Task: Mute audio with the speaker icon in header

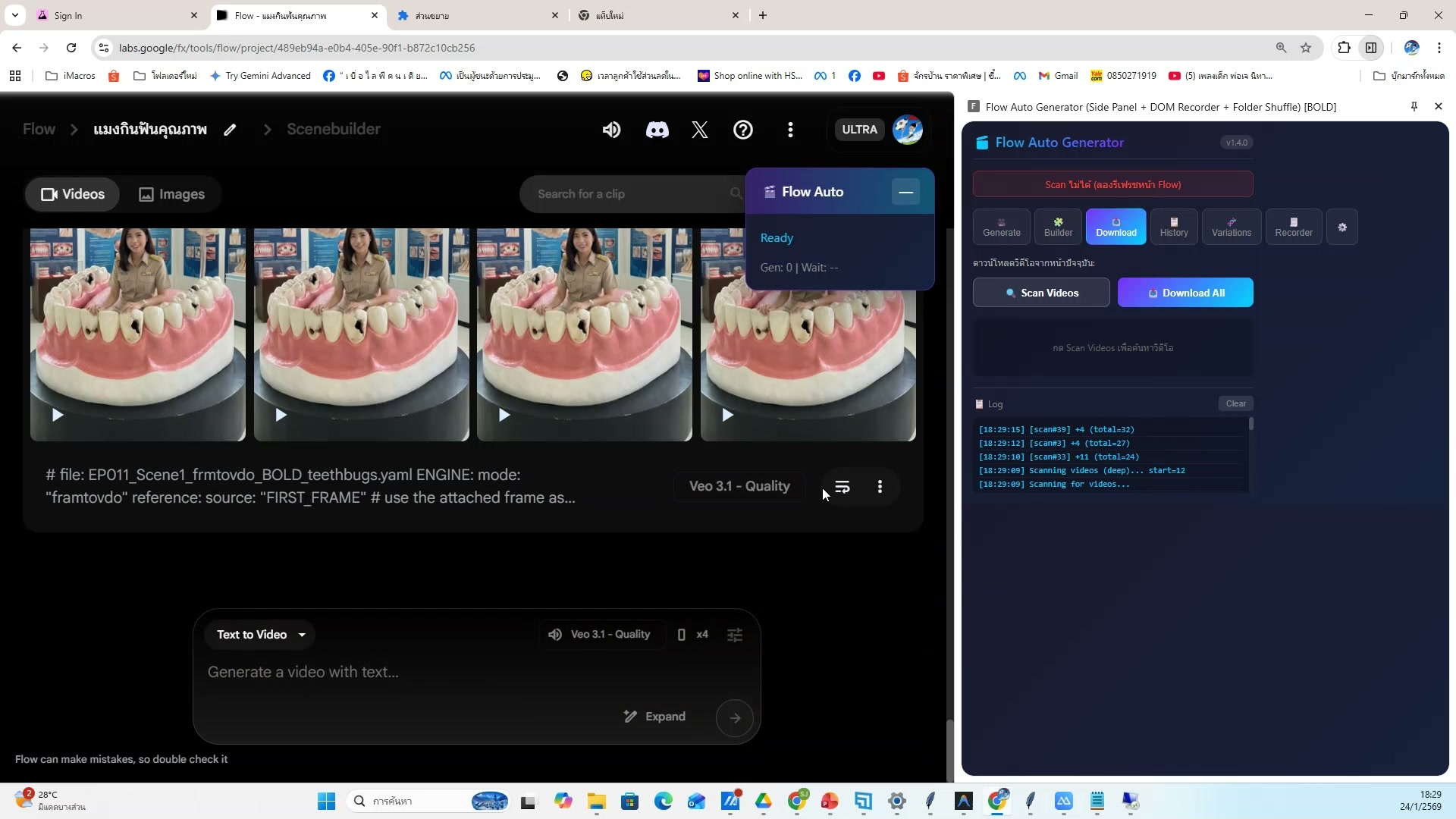Action: 611,130
